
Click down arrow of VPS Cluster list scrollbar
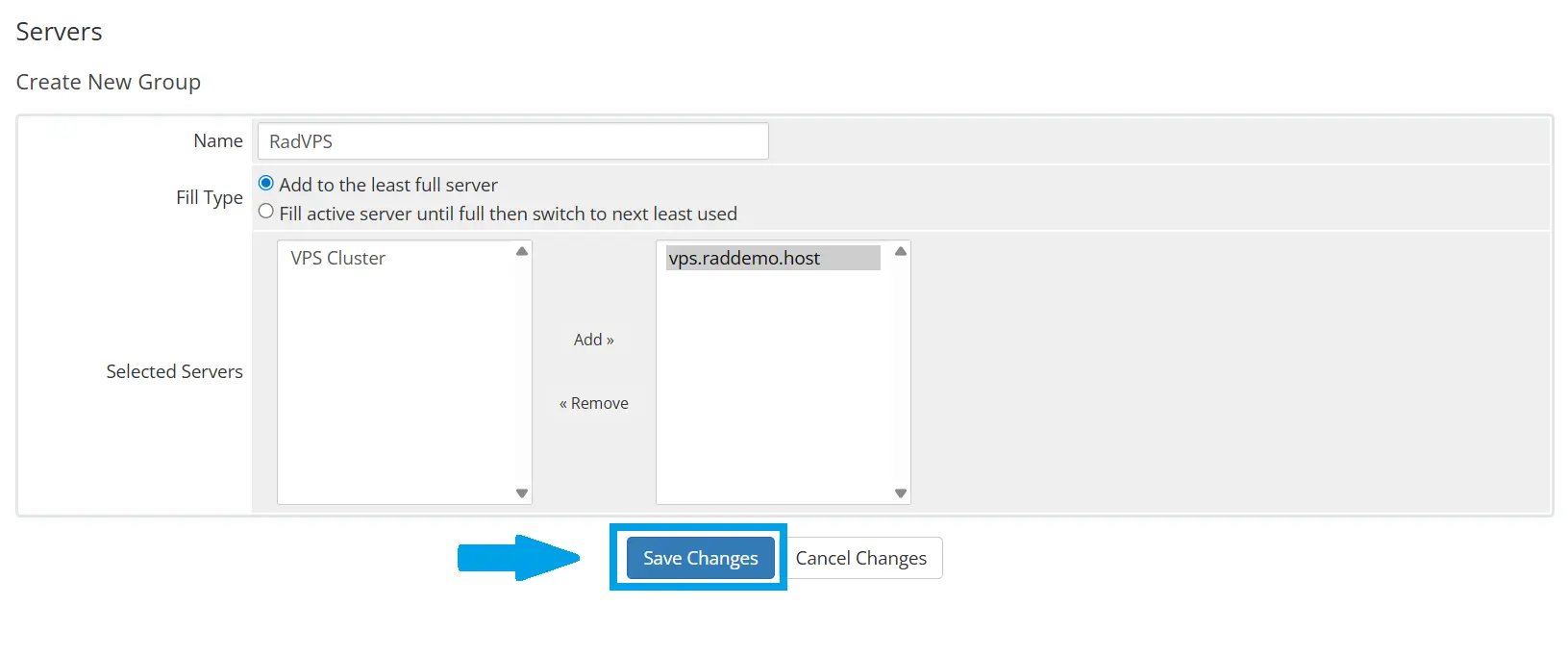(522, 493)
